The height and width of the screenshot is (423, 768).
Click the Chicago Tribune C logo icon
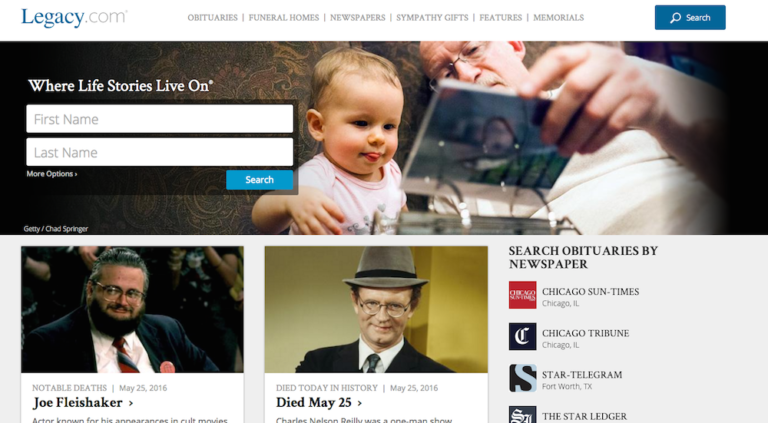pyautogui.click(x=522, y=336)
